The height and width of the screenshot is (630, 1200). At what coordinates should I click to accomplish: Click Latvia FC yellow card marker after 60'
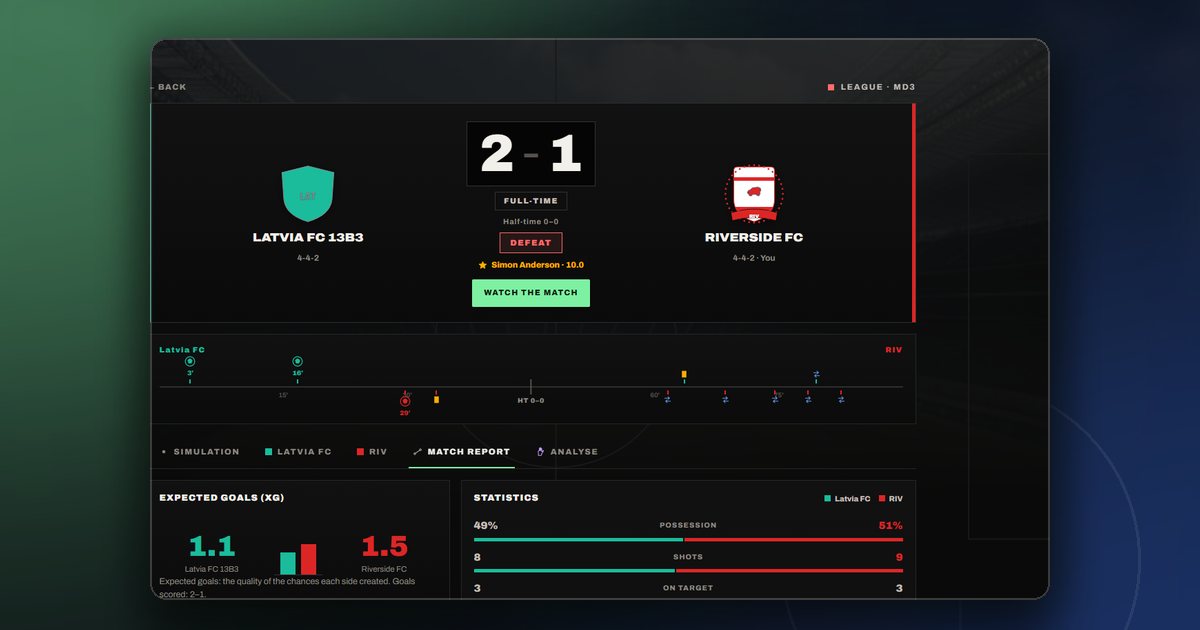click(684, 374)
